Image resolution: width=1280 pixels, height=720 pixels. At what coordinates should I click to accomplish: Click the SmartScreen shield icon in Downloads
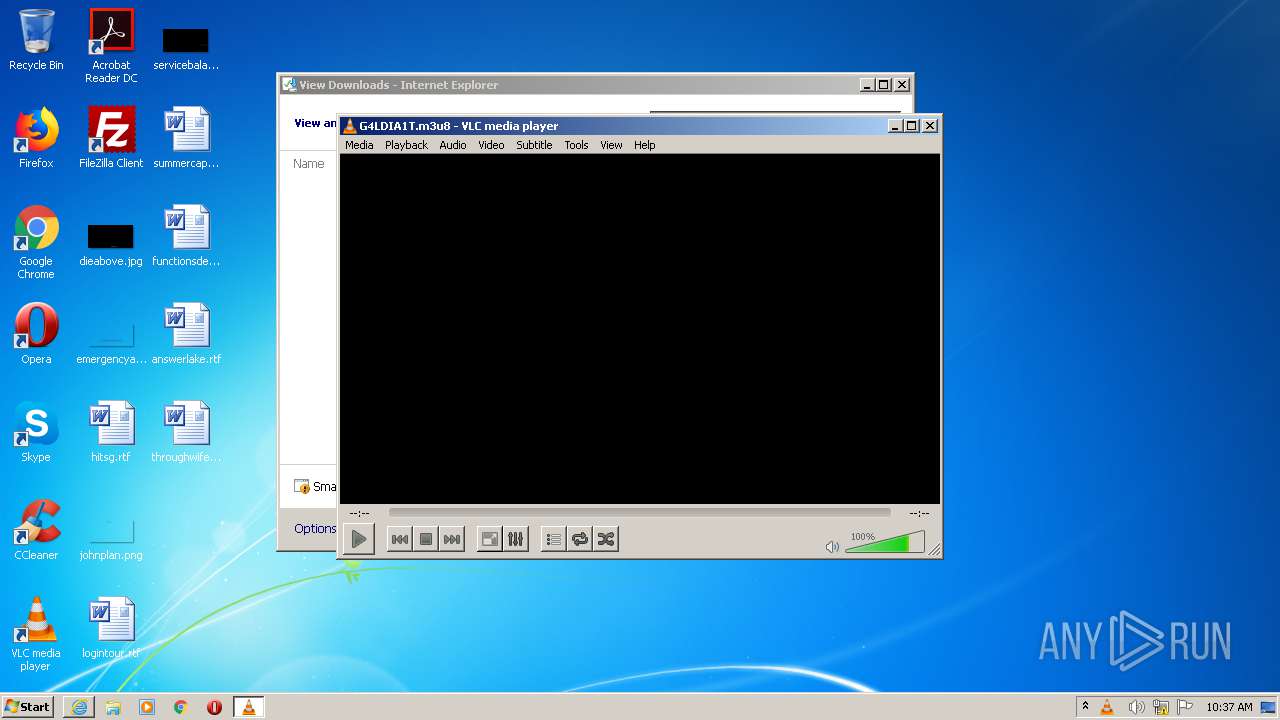coord(302,486)
